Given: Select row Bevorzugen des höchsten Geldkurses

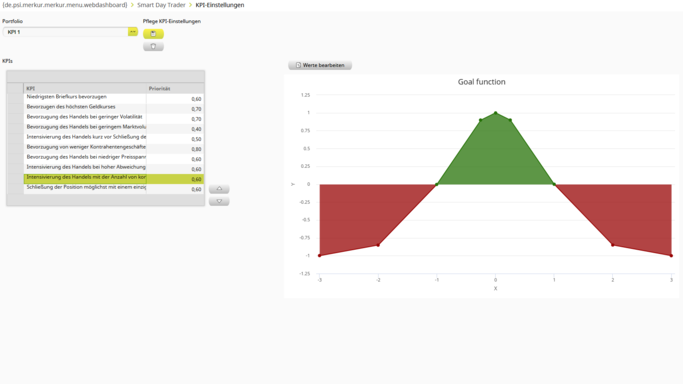Looking at the screenshot, I should (114, 108).
